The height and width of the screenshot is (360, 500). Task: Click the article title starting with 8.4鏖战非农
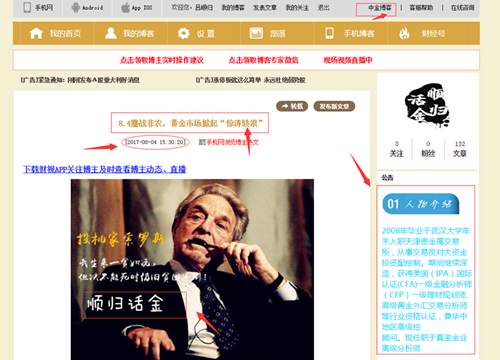(x=191, y=123)
